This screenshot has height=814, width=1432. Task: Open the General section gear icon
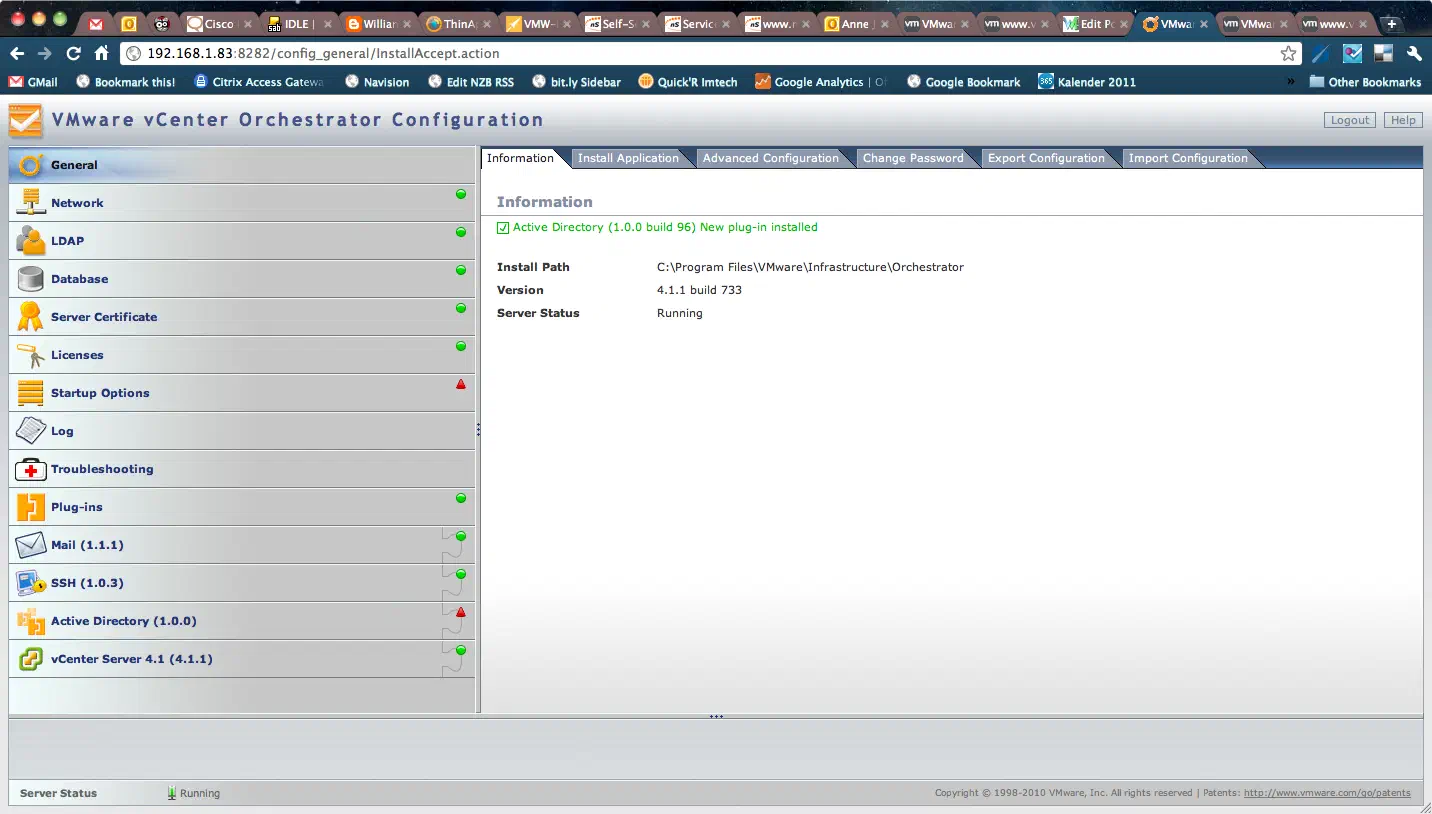click(30, 165)
